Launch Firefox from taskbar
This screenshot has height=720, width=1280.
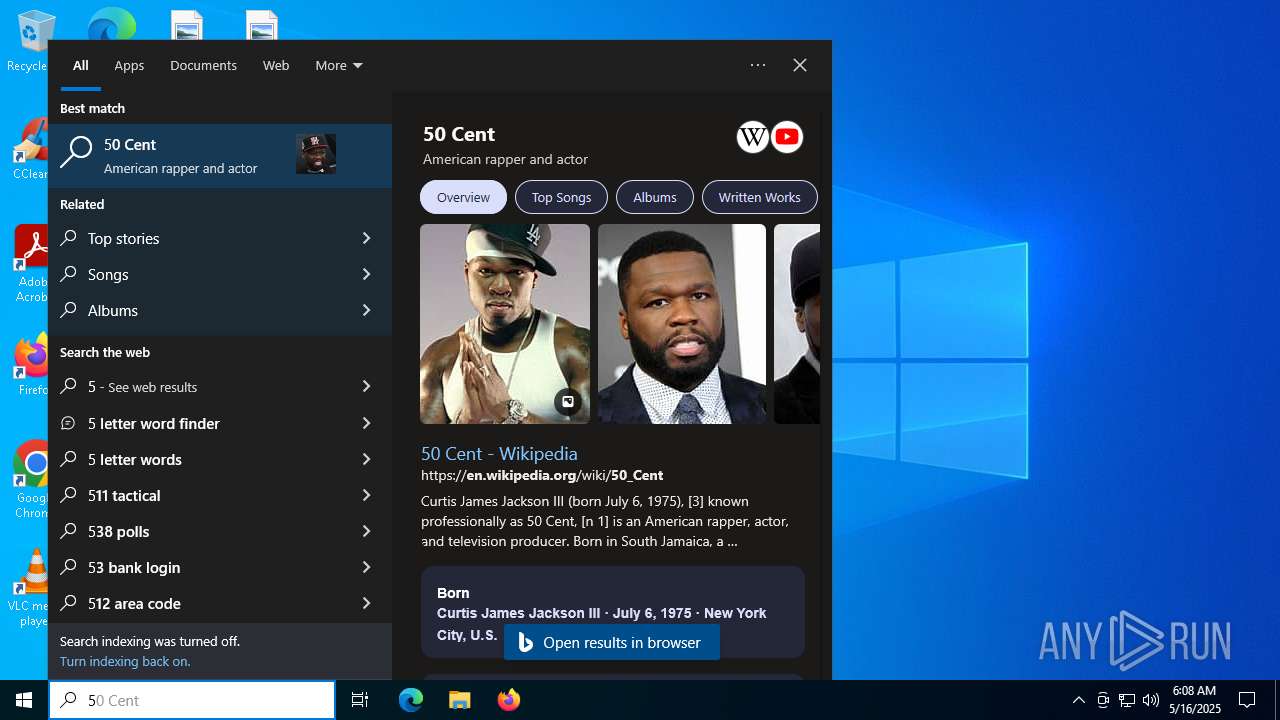click(x=508, y=700)
